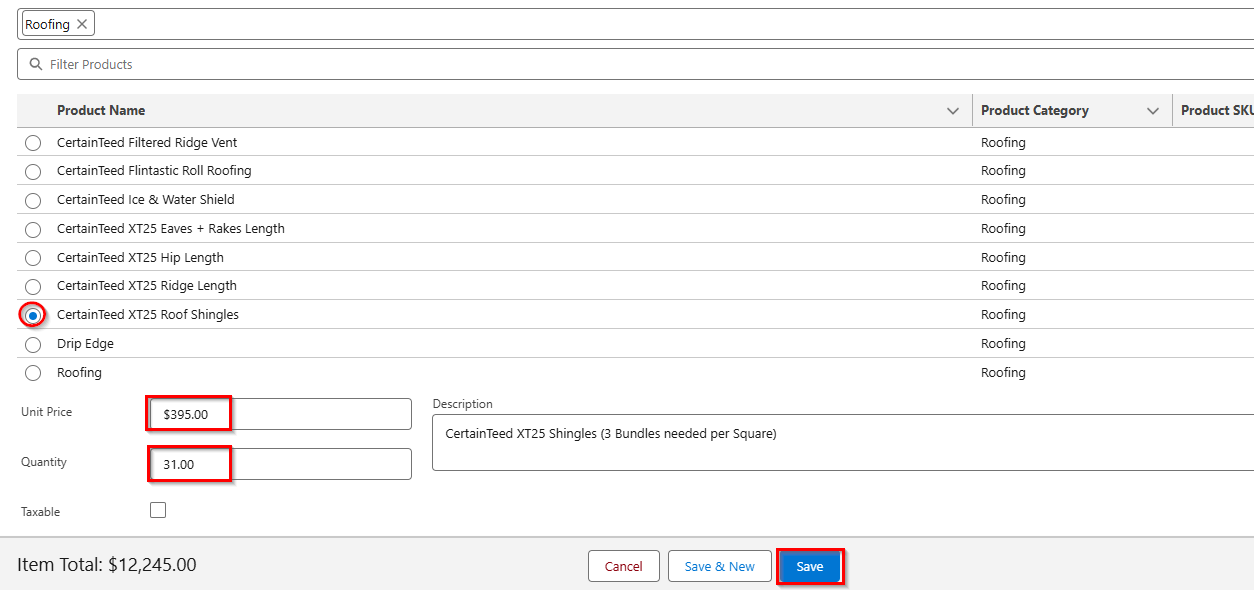
Task: Click the Quantity field
Action: (280, 464)
